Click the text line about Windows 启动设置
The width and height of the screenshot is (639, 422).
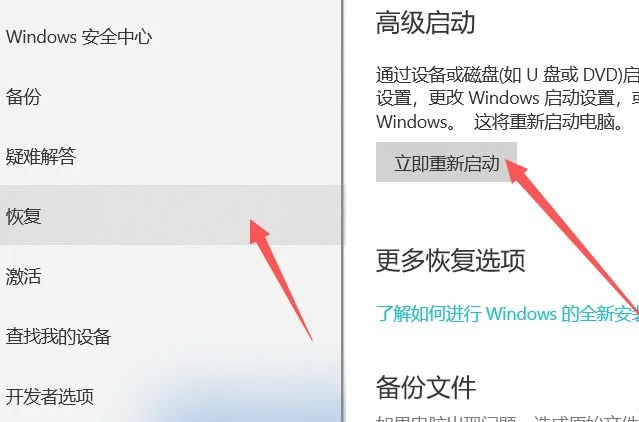[507, 98]
